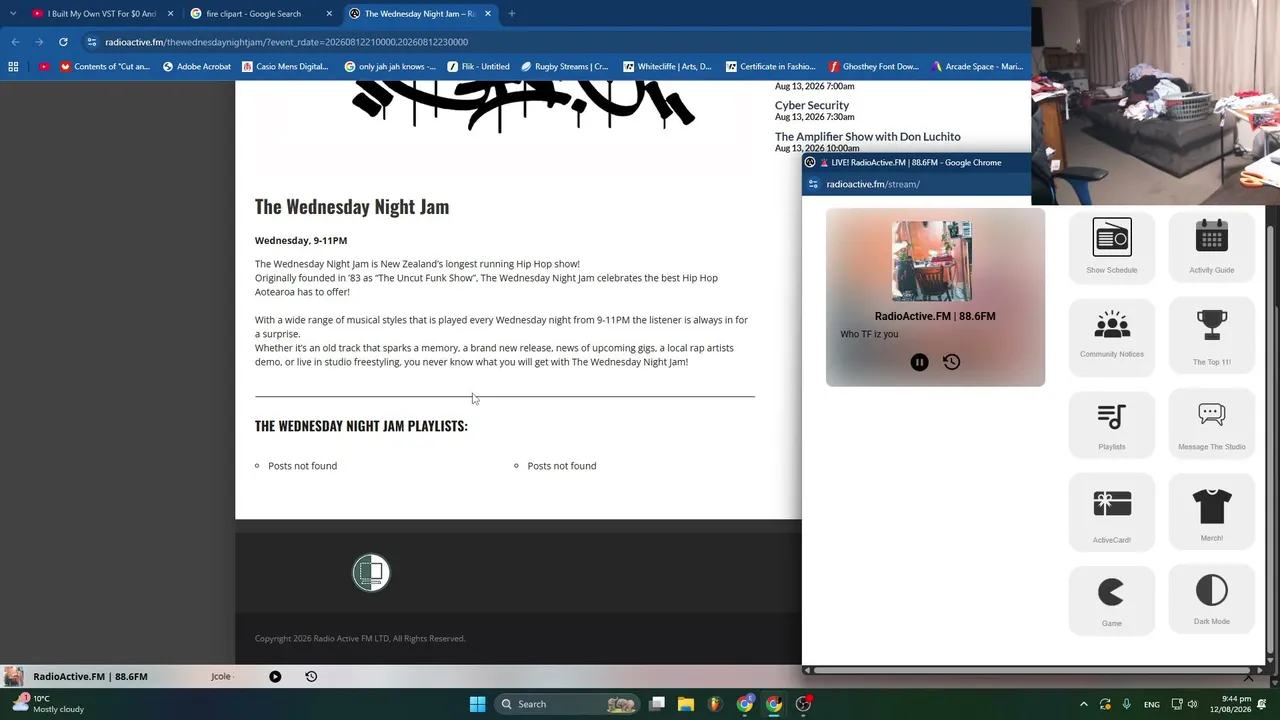Open the Chrome apps grid
Image resolution: width=1280 pixels, height=720 pixels.
pos(13,67)
